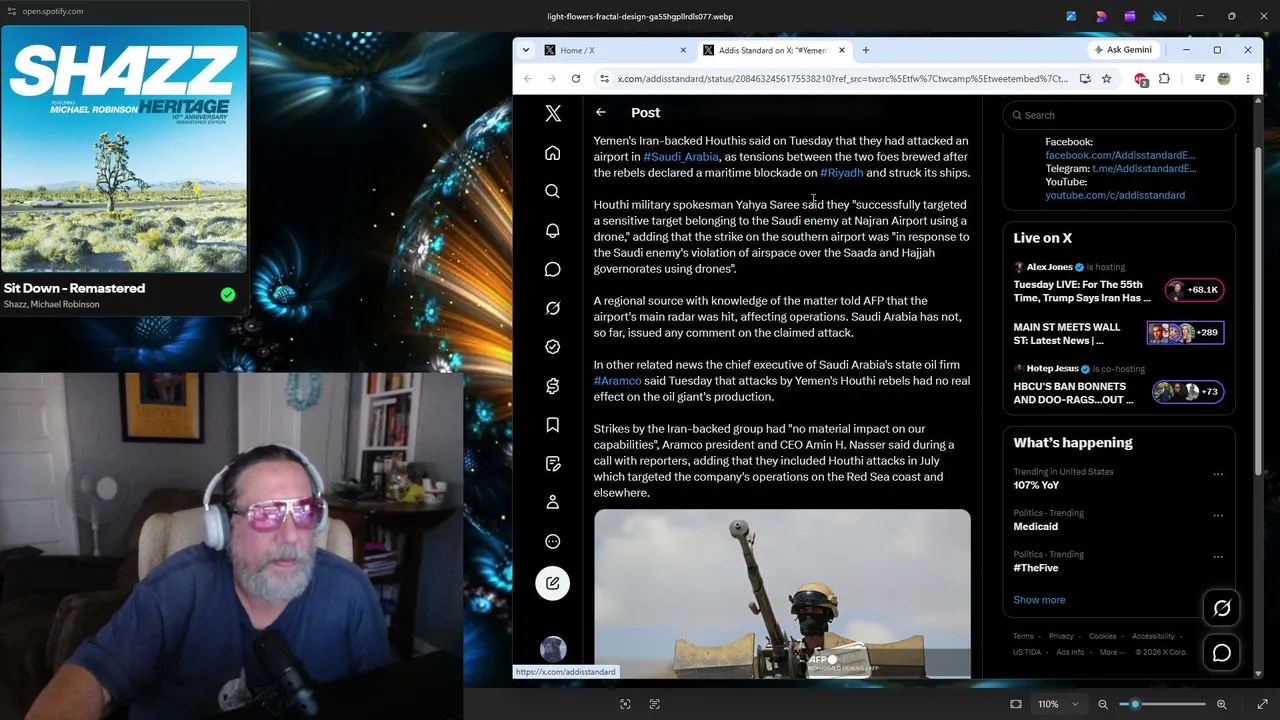This screenshot has width=1280, height=720.
Task: Open options for the 107% YoY trend
Action: [1218, 474]
